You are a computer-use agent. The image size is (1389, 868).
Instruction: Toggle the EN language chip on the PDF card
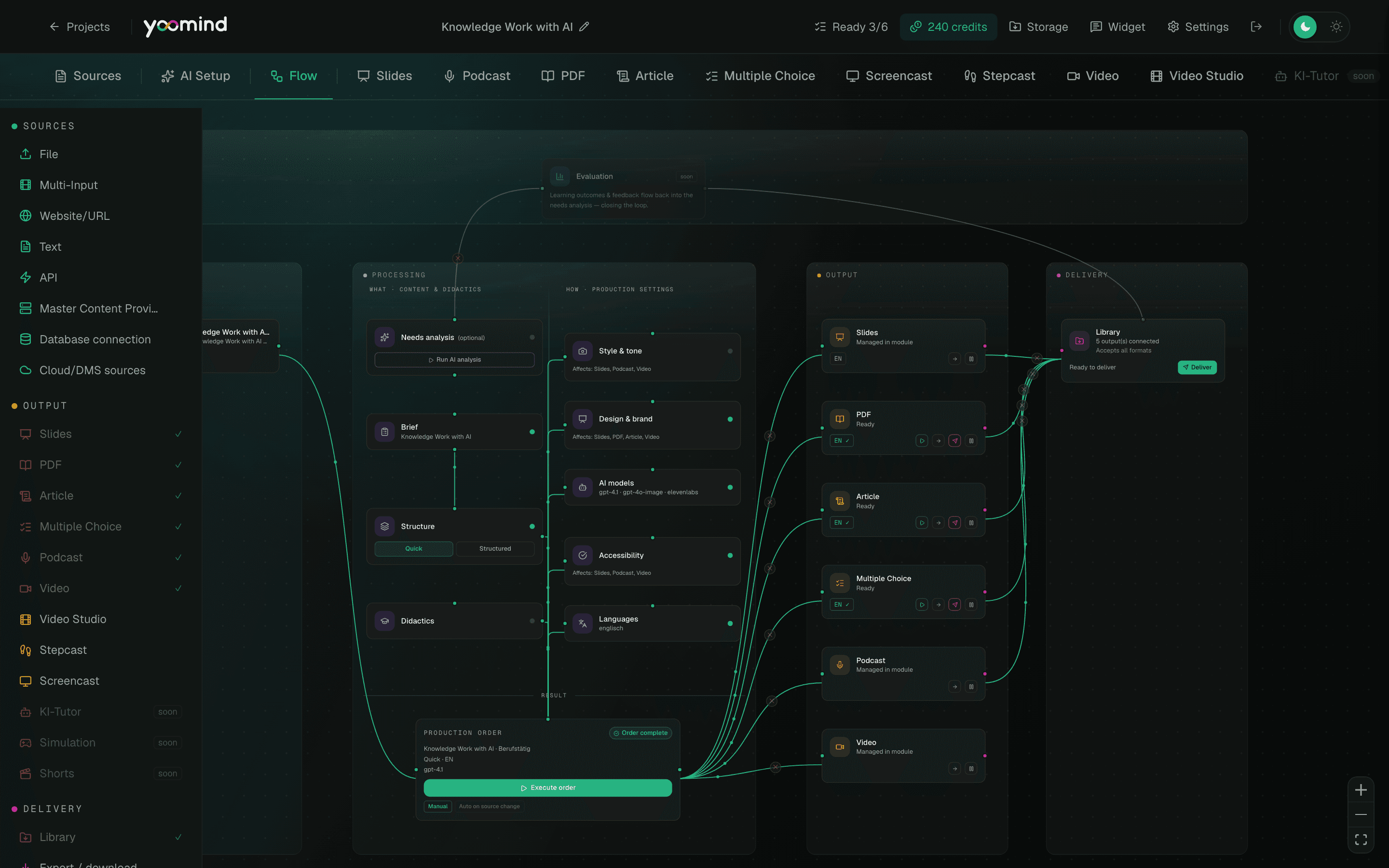click(x=842, y=441)
